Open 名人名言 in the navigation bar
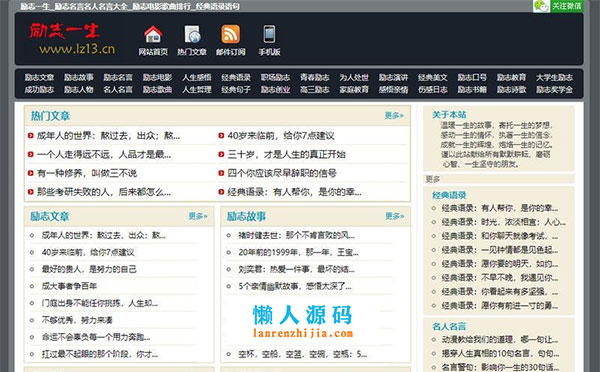 (x=118, y=90)
